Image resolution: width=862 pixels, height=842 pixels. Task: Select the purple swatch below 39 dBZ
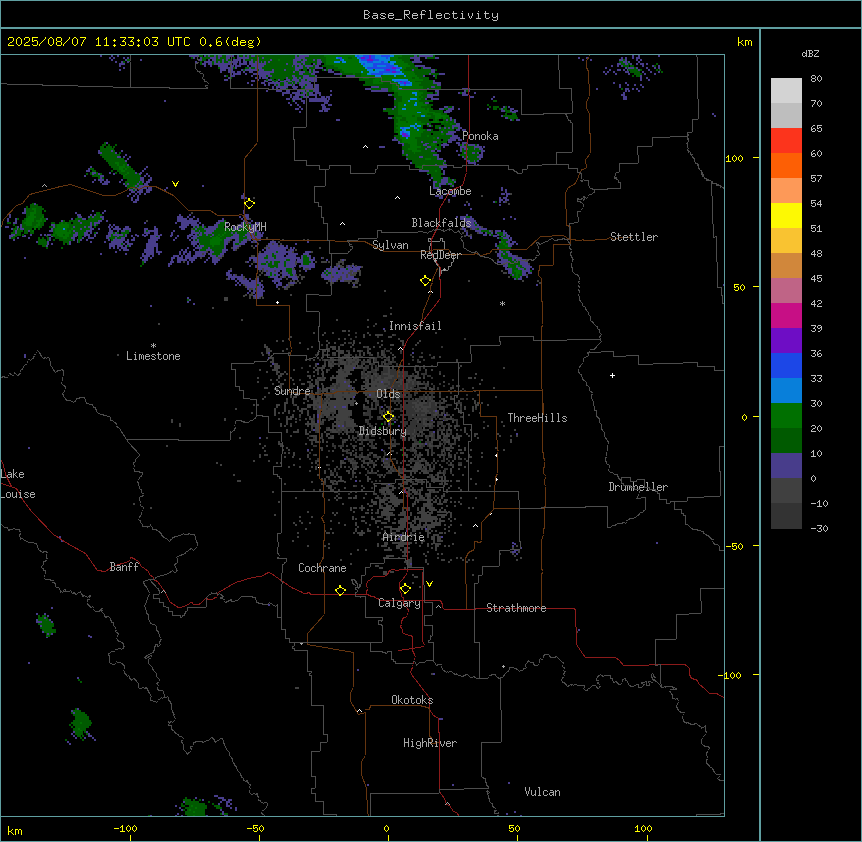pyautogui.click(x=786, y=341)
